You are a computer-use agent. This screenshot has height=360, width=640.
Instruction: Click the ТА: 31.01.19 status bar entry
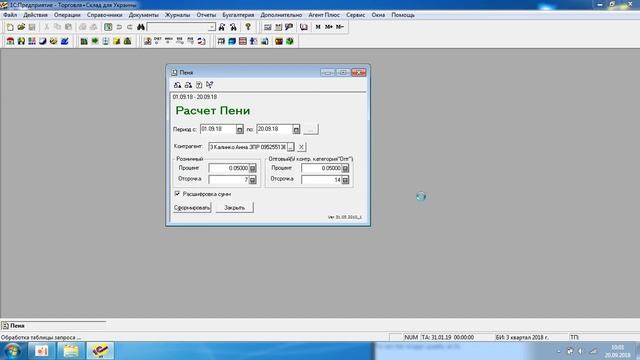[448, 337]
